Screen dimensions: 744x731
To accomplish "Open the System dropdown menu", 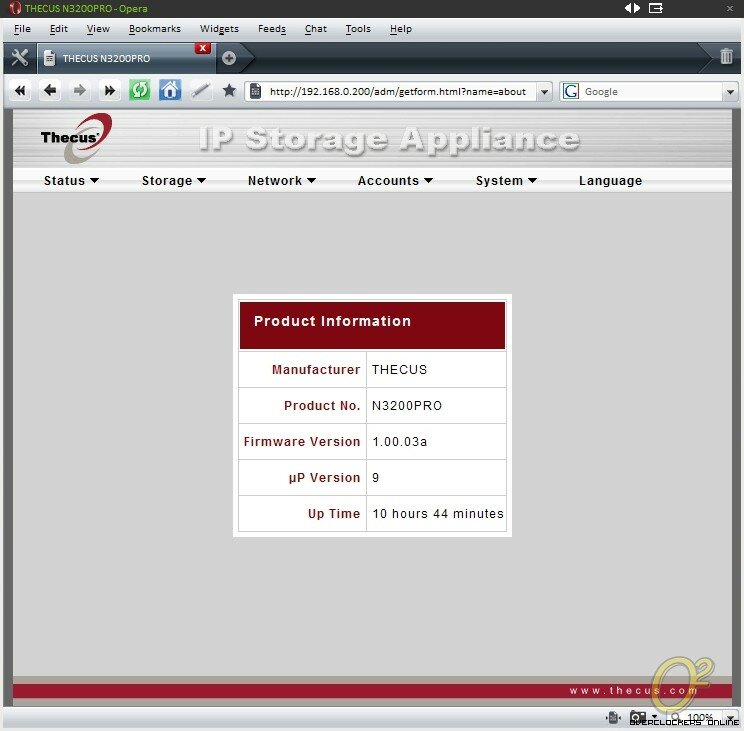I will pyautogui.click(x=506, y=181).
